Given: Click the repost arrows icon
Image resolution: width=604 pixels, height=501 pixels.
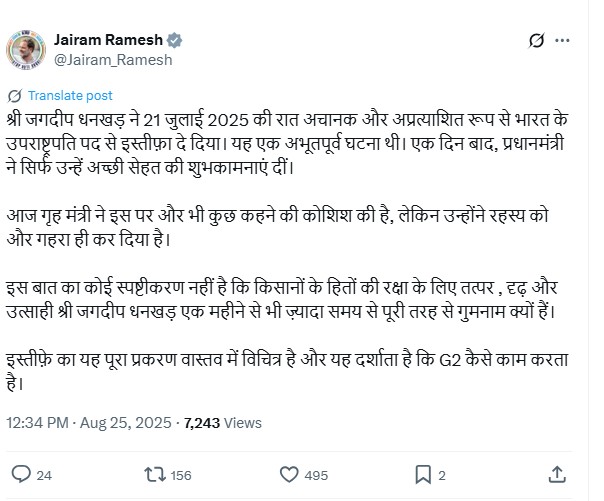Looking at the screenshot, I should 153,473.
